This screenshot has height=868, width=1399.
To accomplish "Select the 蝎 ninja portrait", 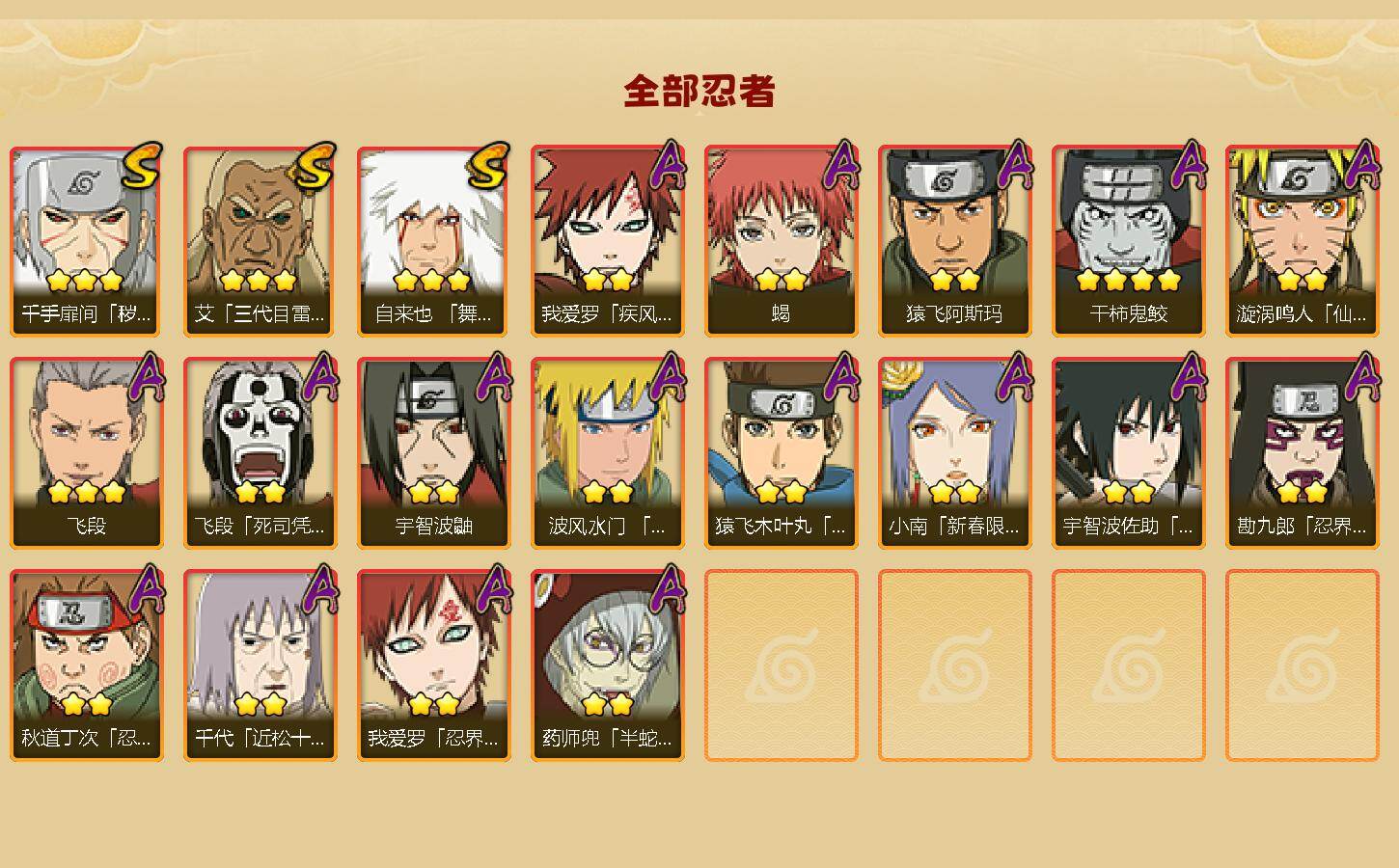I will pyautogui.click(x=782, y=241).
